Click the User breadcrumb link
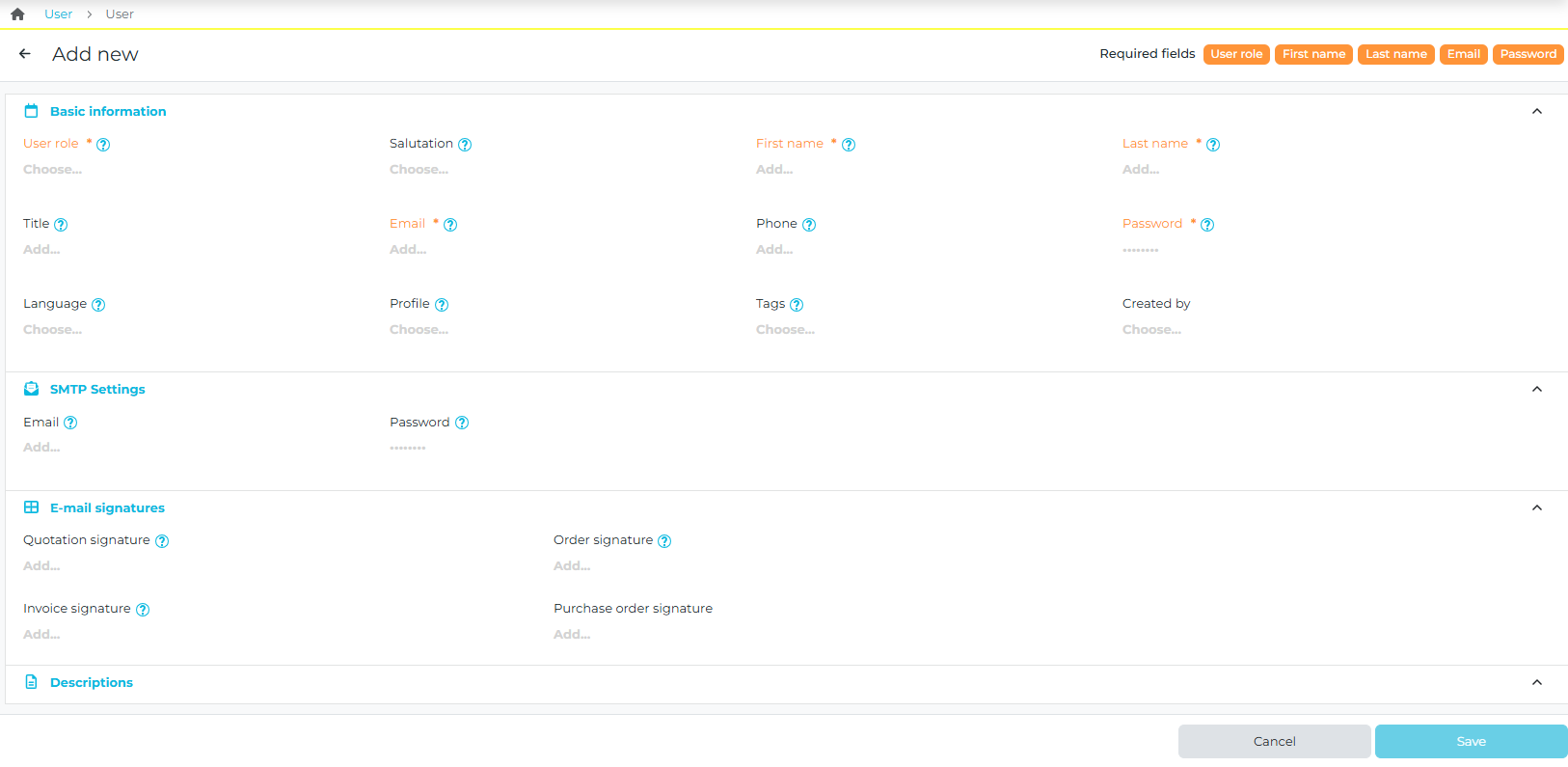 click(58, 14)
